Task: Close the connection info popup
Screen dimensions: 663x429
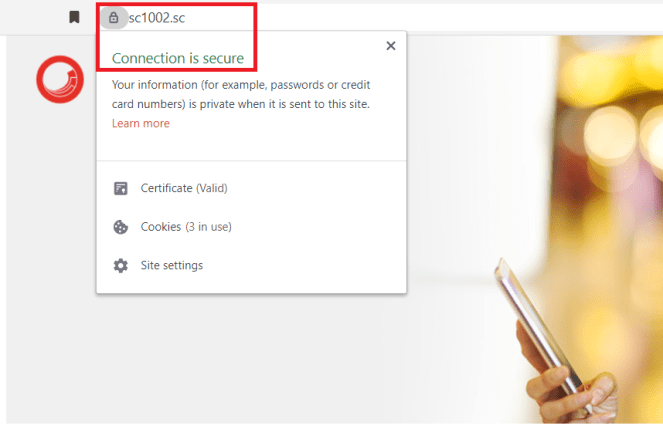Action: 391,46
